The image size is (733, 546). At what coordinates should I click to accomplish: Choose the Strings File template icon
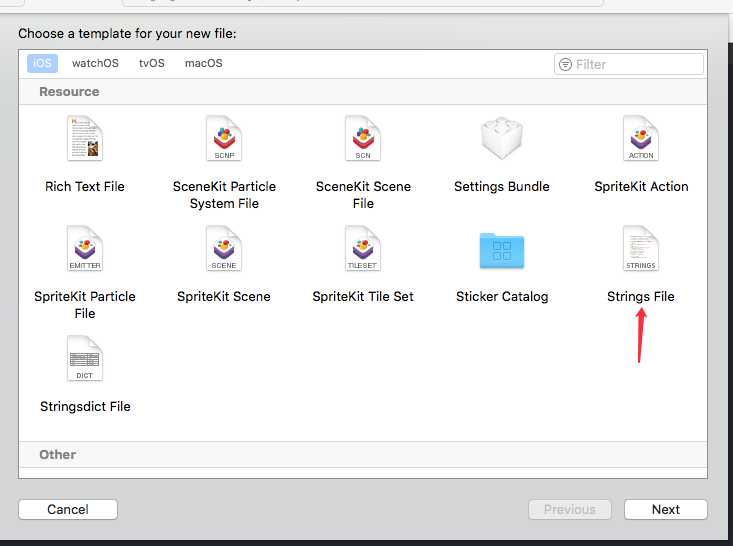[641, 249]
